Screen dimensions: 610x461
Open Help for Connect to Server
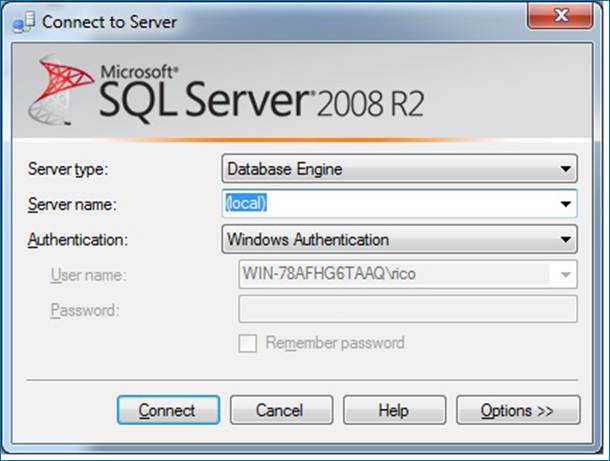coord(394,410)
